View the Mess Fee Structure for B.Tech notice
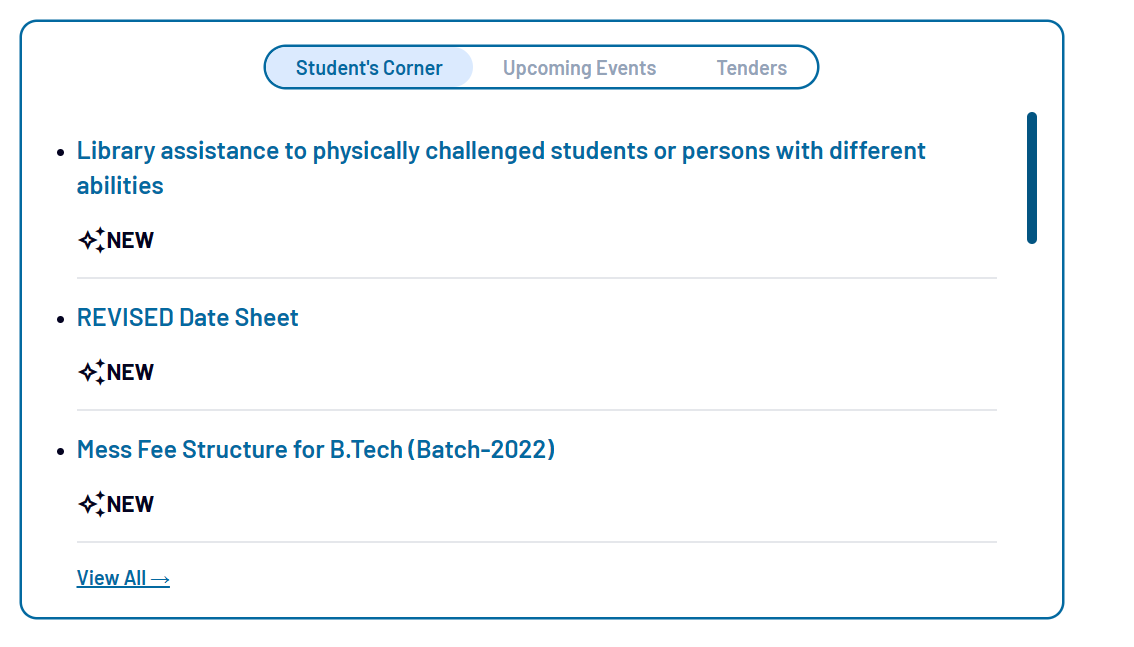 coord(316,449)
